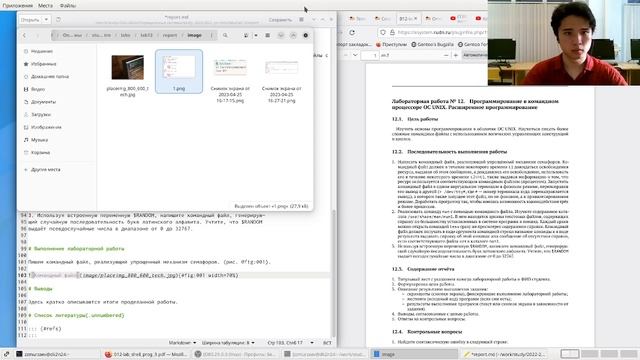Open the Files (Файлы) top bar menu

68,6
